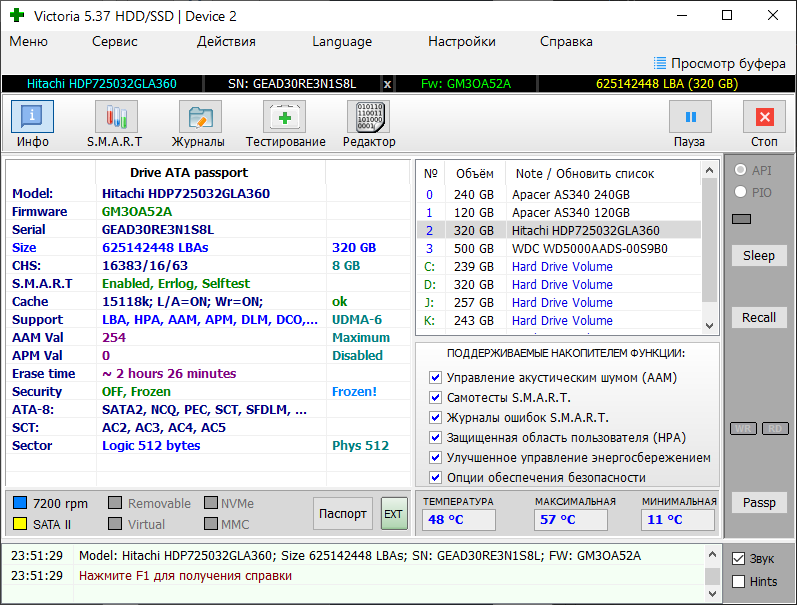Click the blue 7200 rpm color square
Viewport: 797px width, 605px height.
click(x=20, y=503)
